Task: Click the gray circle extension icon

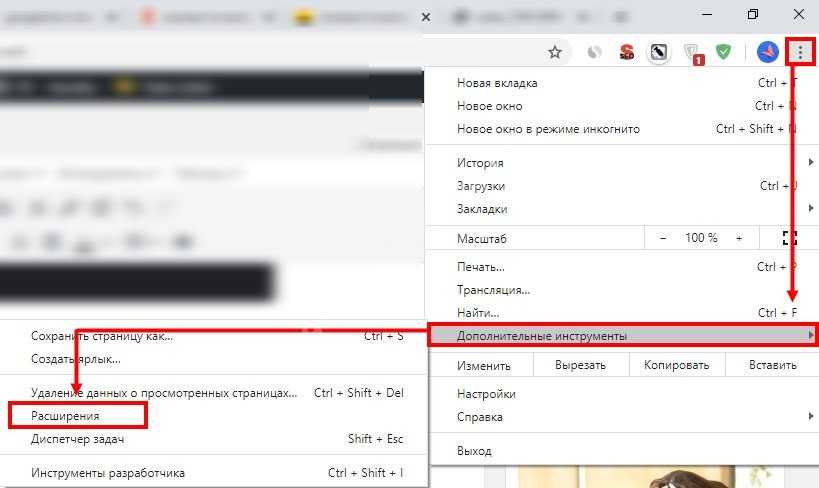Action: pyautogui.click(x=595, y=52)
